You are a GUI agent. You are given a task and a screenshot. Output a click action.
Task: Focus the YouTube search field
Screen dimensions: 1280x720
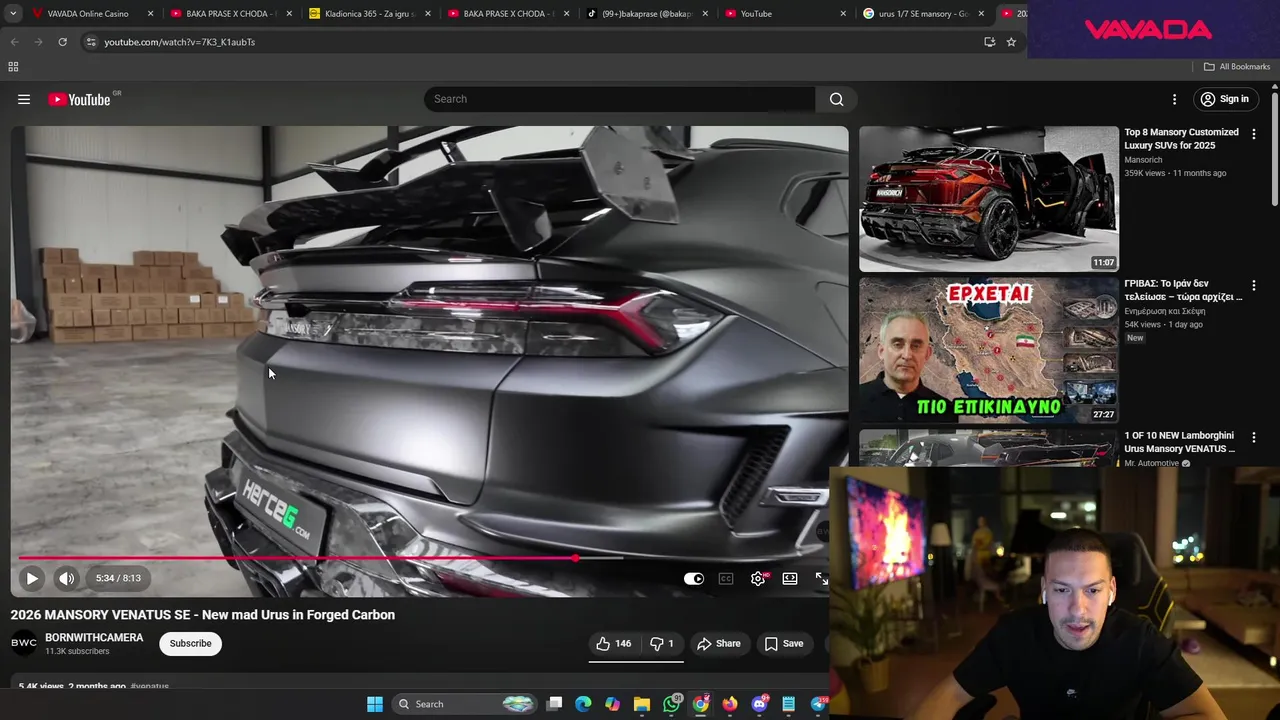620,99
